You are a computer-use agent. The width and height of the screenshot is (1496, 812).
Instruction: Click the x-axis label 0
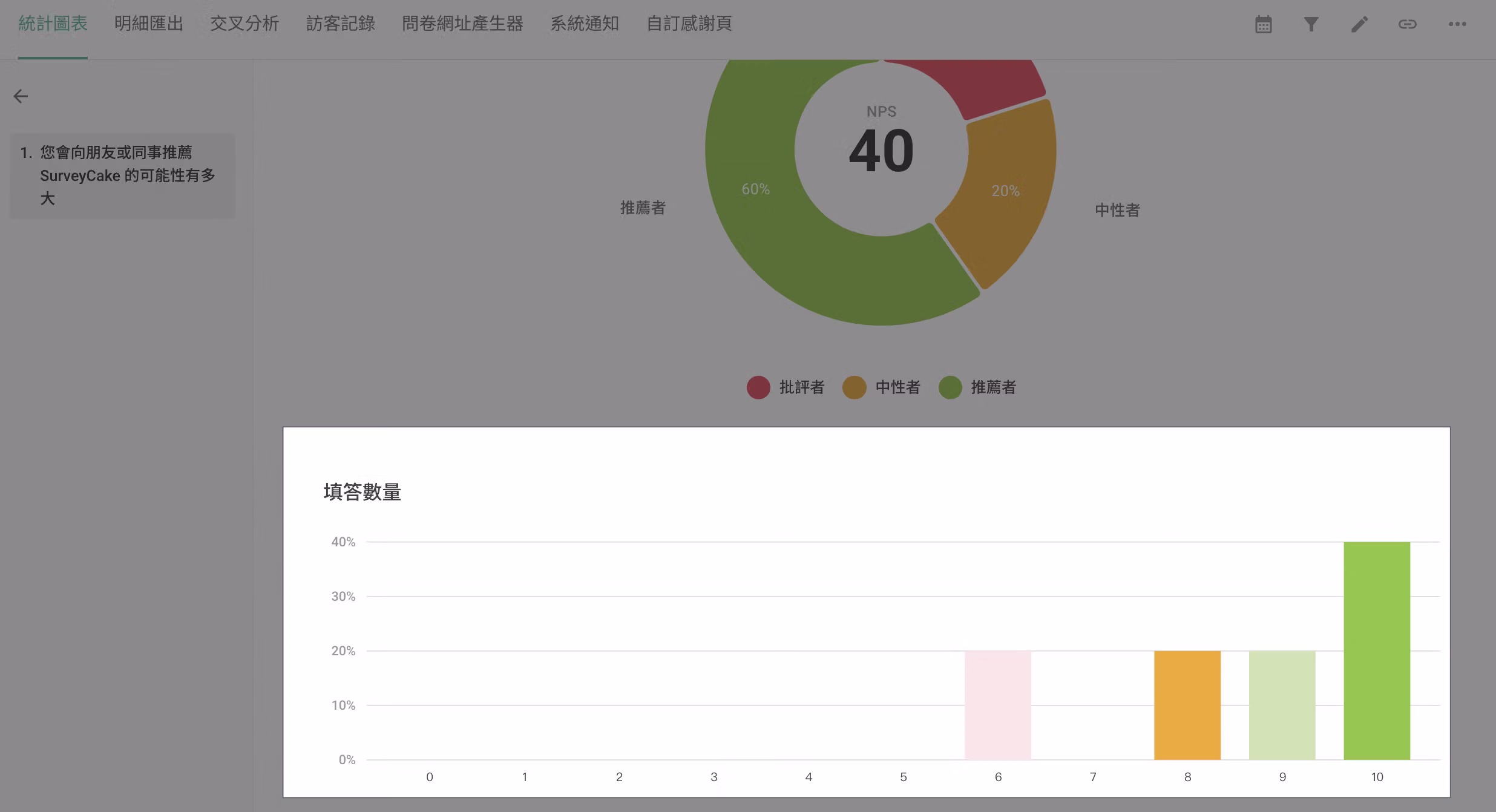pyautogui.click(x=430, y=777)
